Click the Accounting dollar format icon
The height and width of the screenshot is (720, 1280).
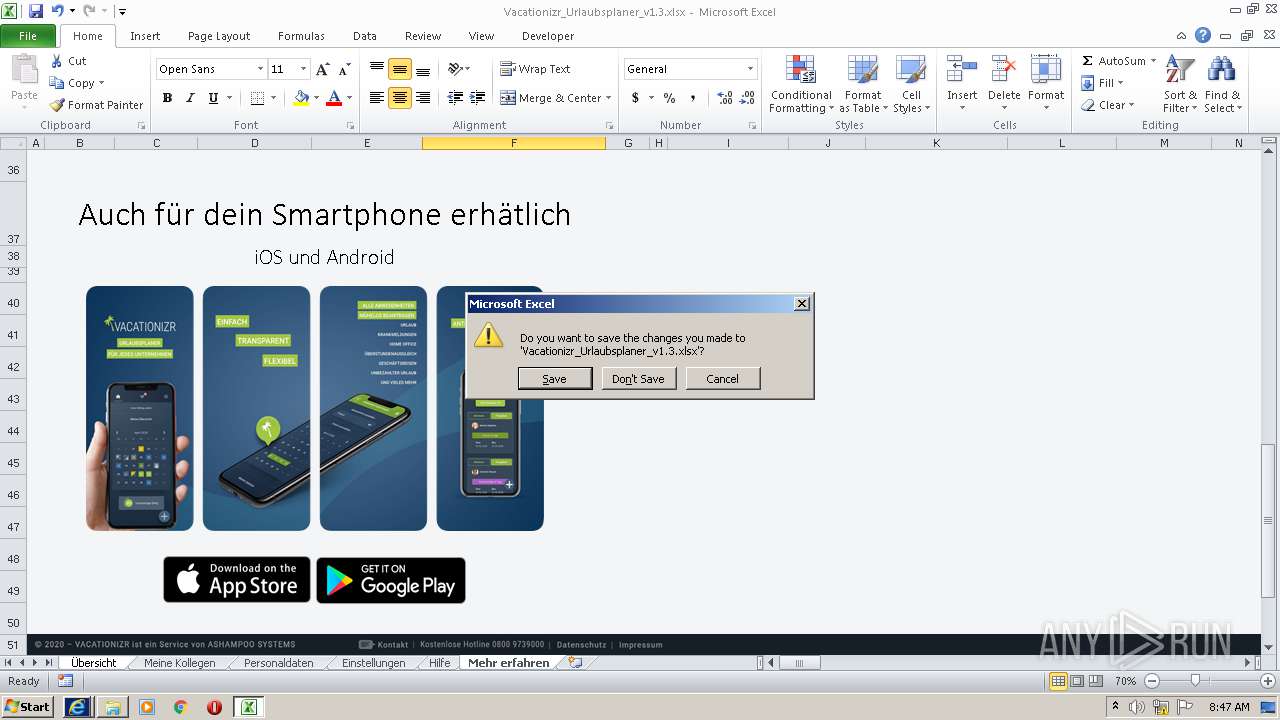click(x=635, y=98)
